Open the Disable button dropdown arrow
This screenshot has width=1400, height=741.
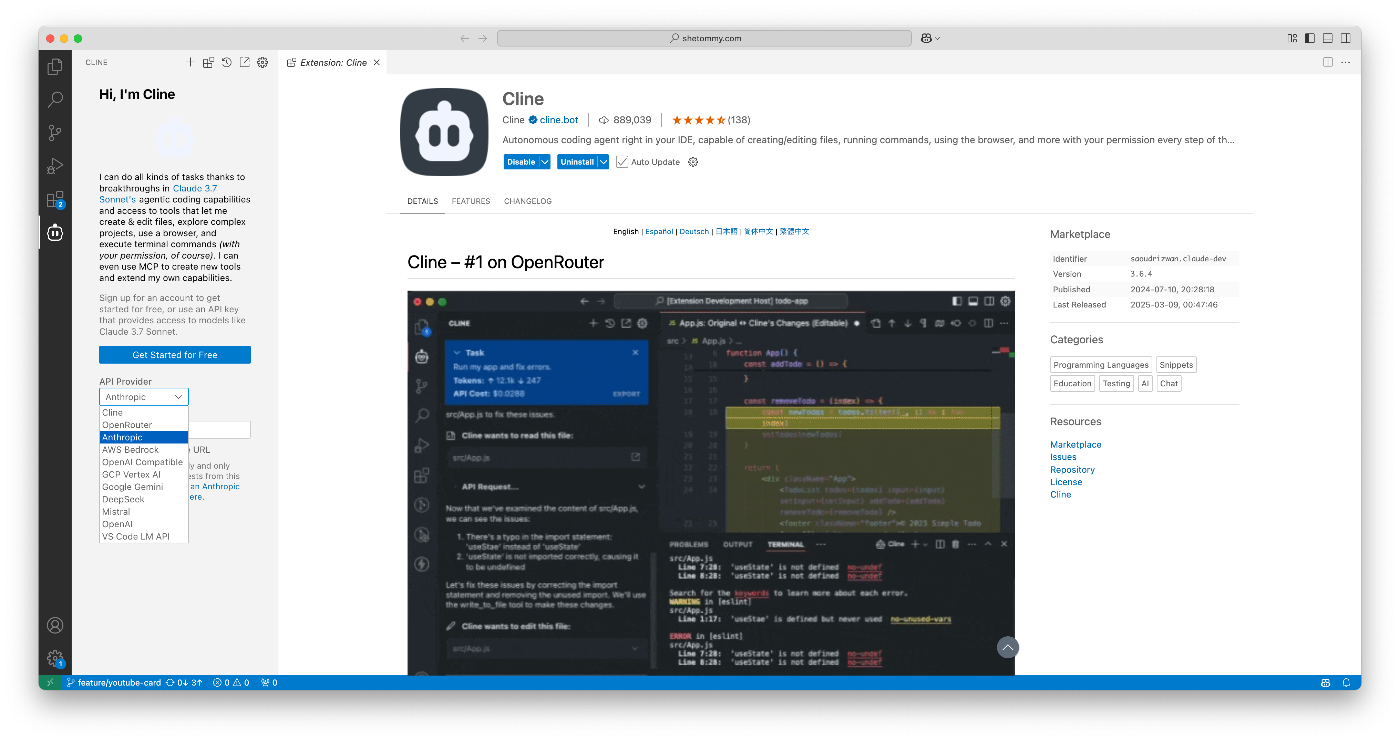[545, 162]
